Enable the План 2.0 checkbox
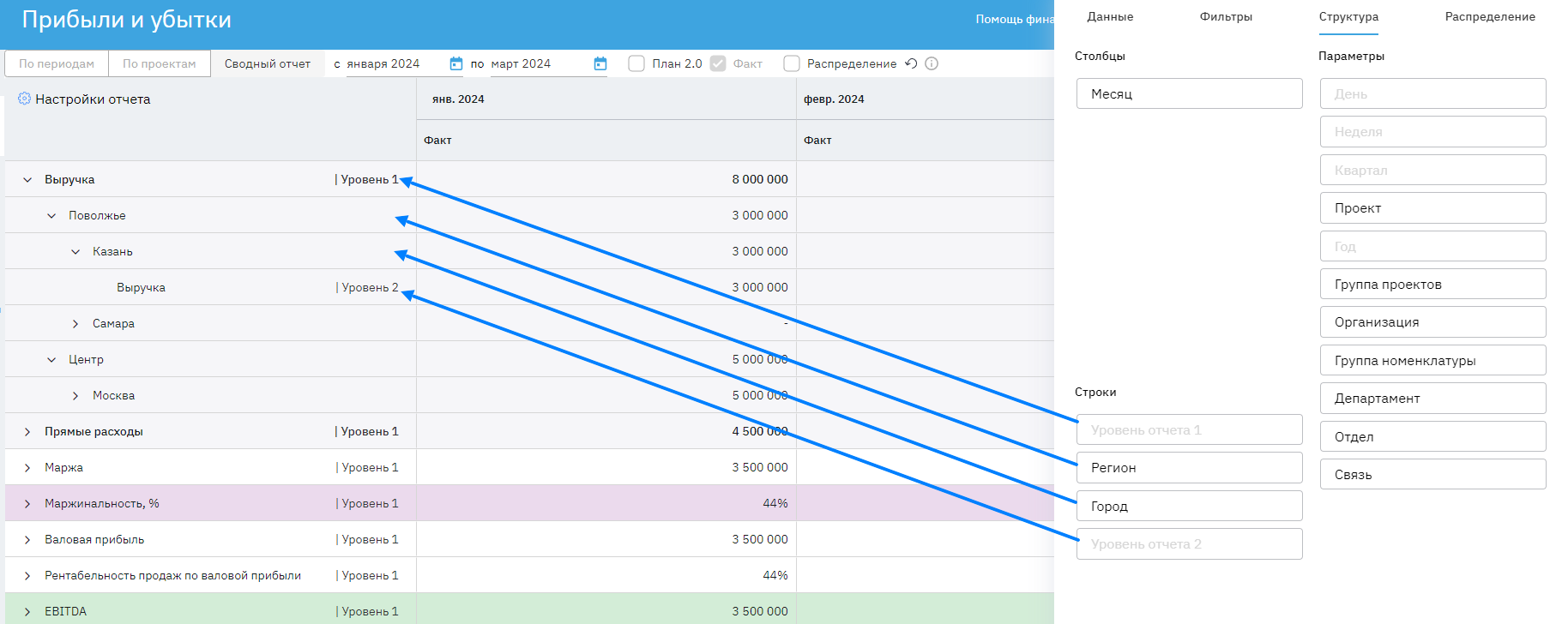This screenshot has width=1568, height=624. click(x=636, y=63)
